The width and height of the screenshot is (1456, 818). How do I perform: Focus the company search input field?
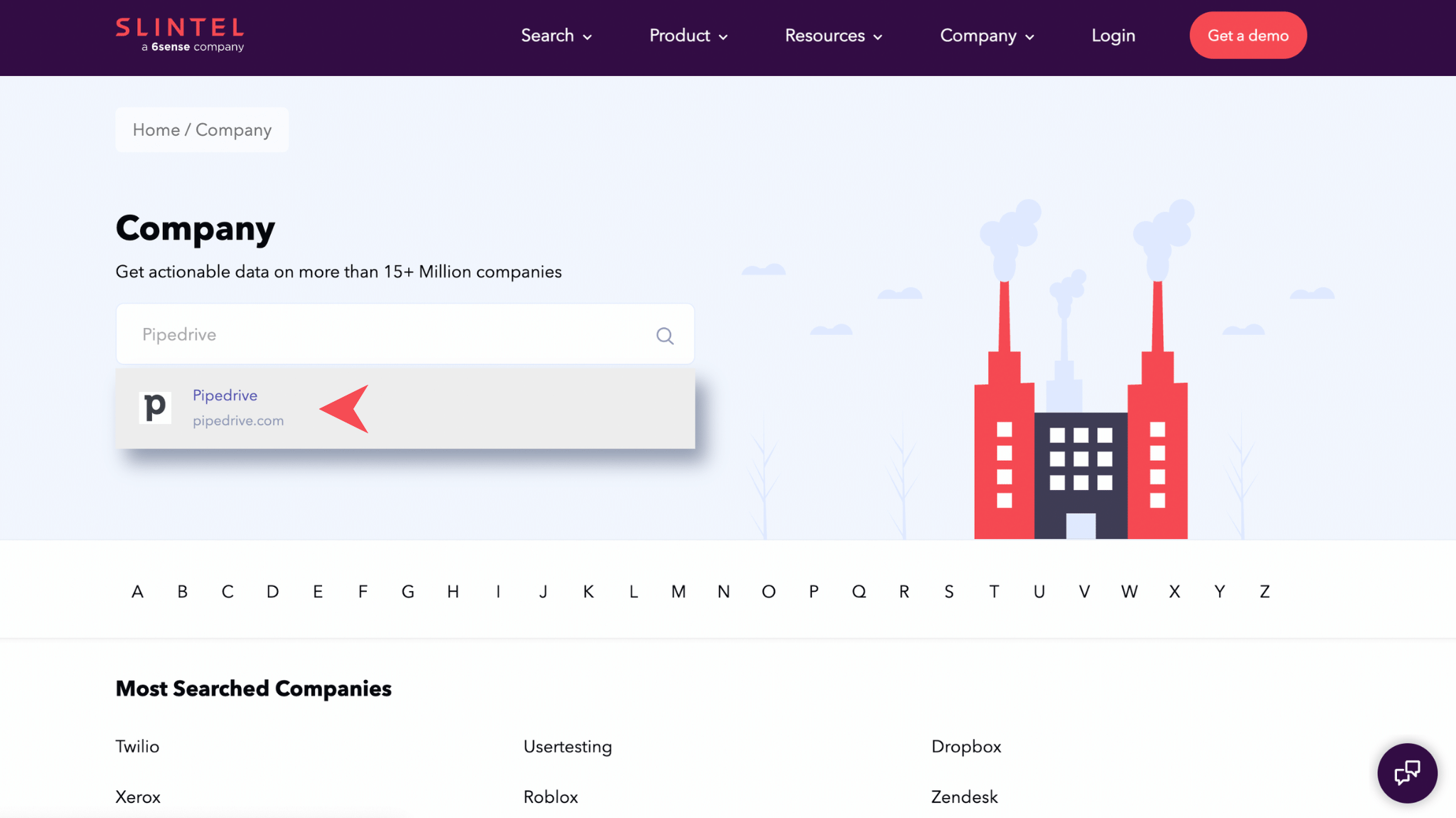(405, 334)
